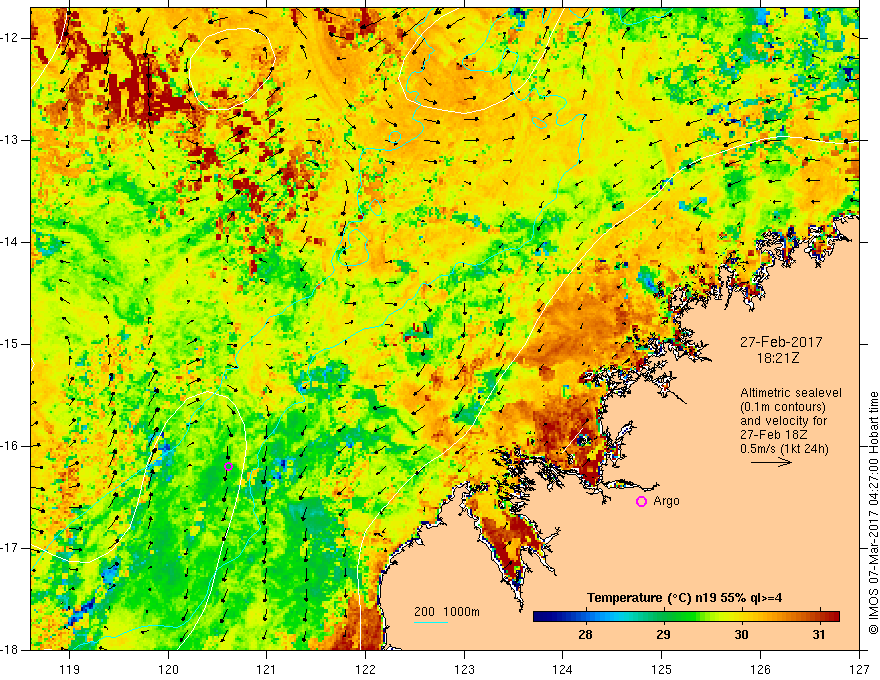This screenshot has height=680, width=880.
Task: Click the 'and velocity for' text line
Action: click(x=783, y=421)
